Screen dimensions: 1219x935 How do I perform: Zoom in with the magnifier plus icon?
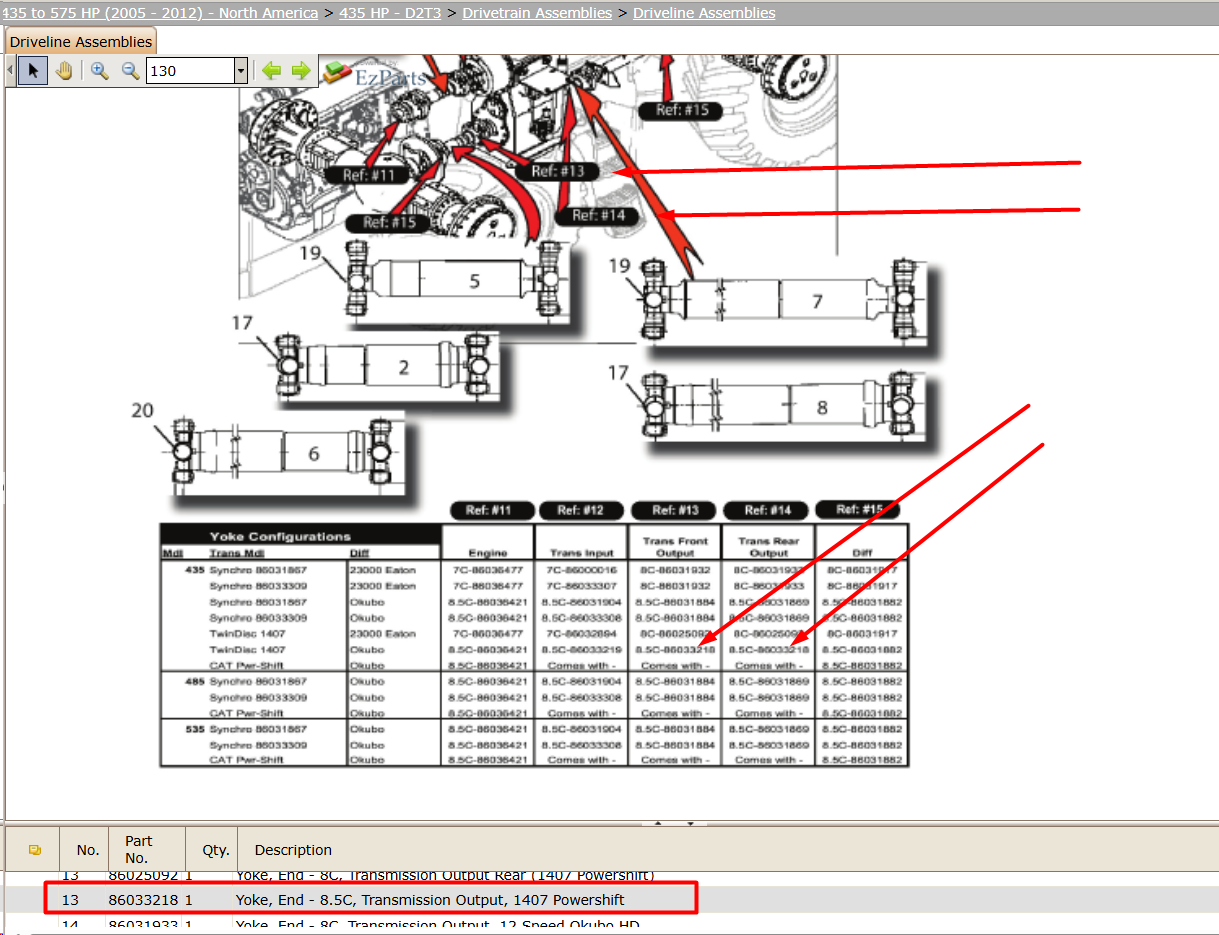point(100,71)
